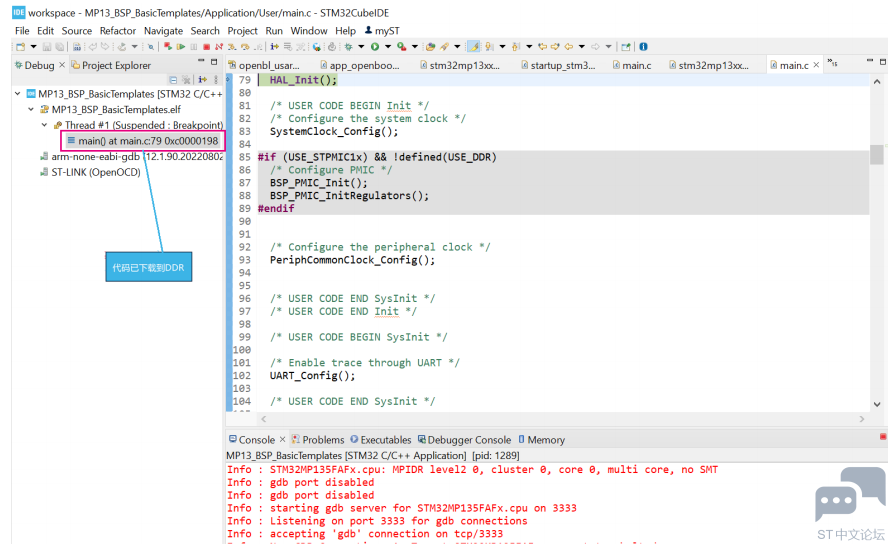The height and width of the screenshot is (550, 894).
Task: Click the Debug bug toolbar icon
Action: click(348, 47)
